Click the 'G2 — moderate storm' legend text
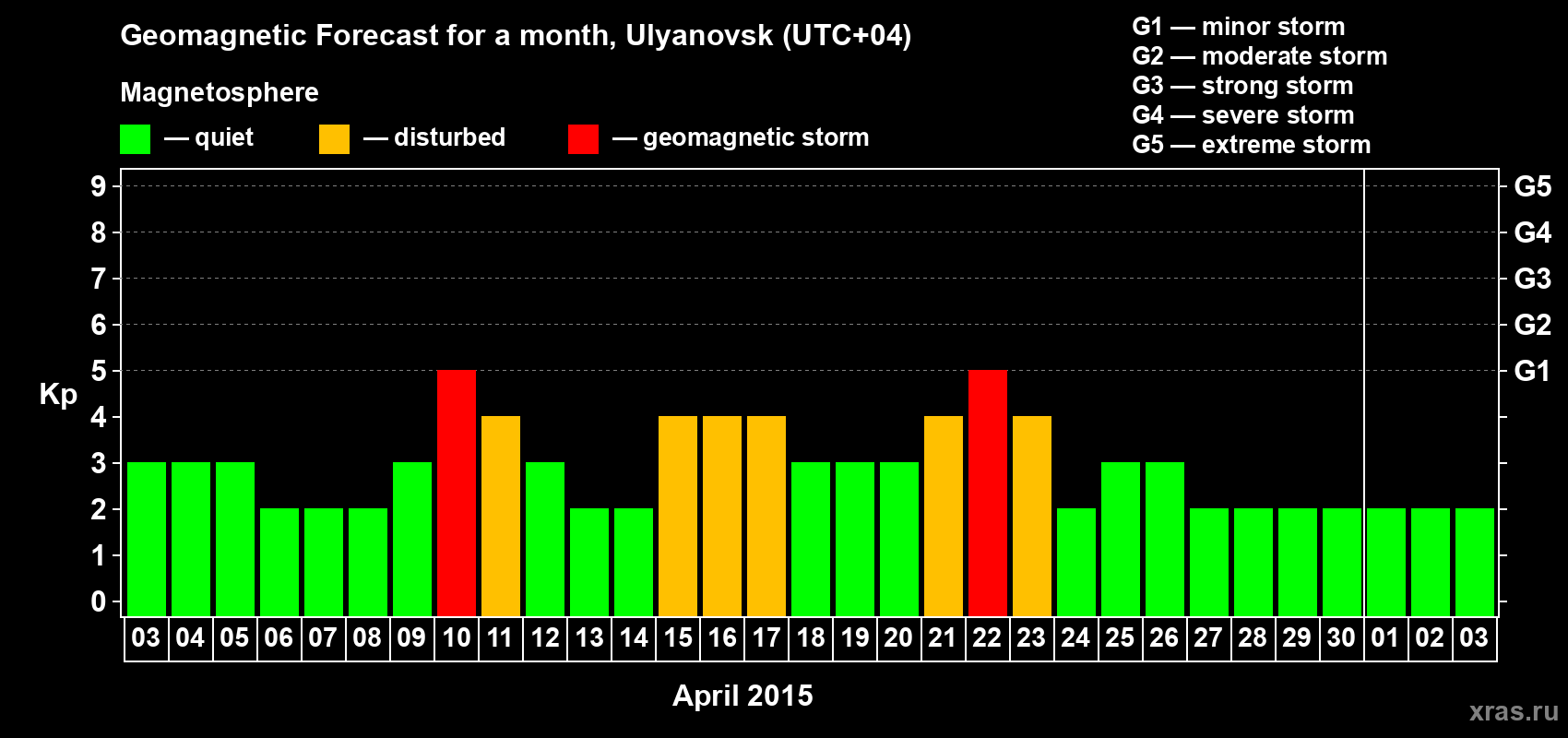This screenshot has width=1568, height=738. (1260, 56)
